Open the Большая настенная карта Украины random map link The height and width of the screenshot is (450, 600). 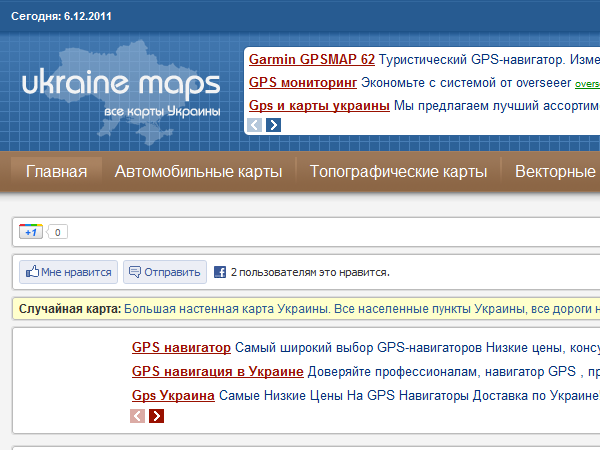coord(362,309)
